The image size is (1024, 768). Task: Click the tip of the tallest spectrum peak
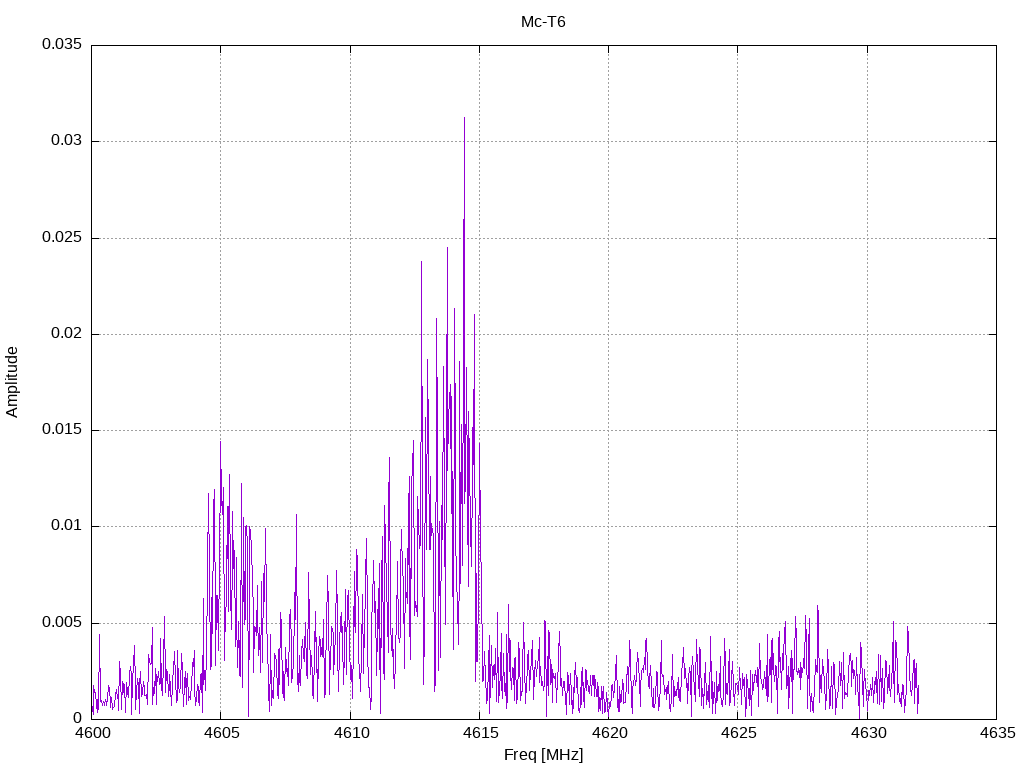[x=464, y=118]
